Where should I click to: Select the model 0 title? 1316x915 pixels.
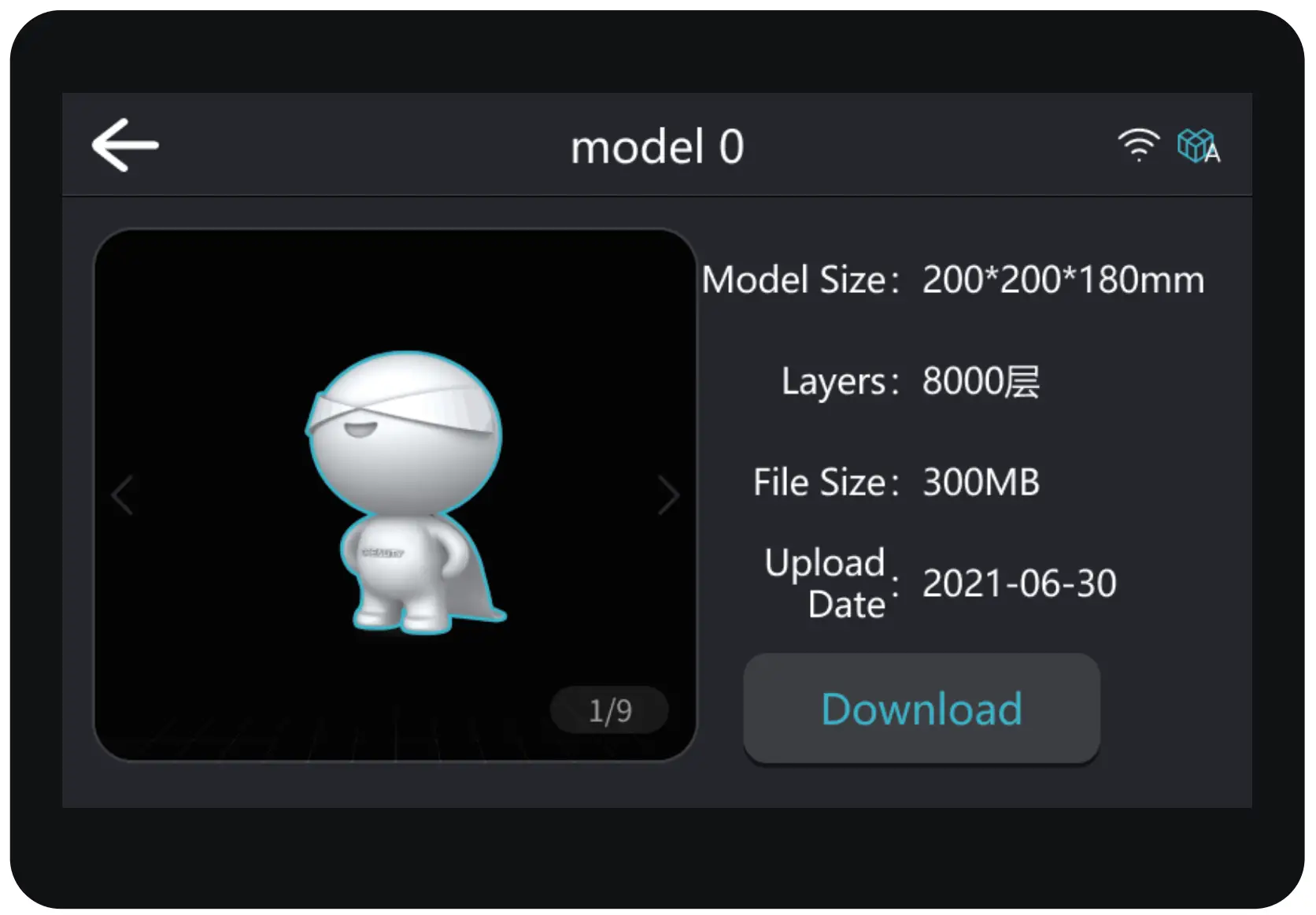[x=658, y=146]
